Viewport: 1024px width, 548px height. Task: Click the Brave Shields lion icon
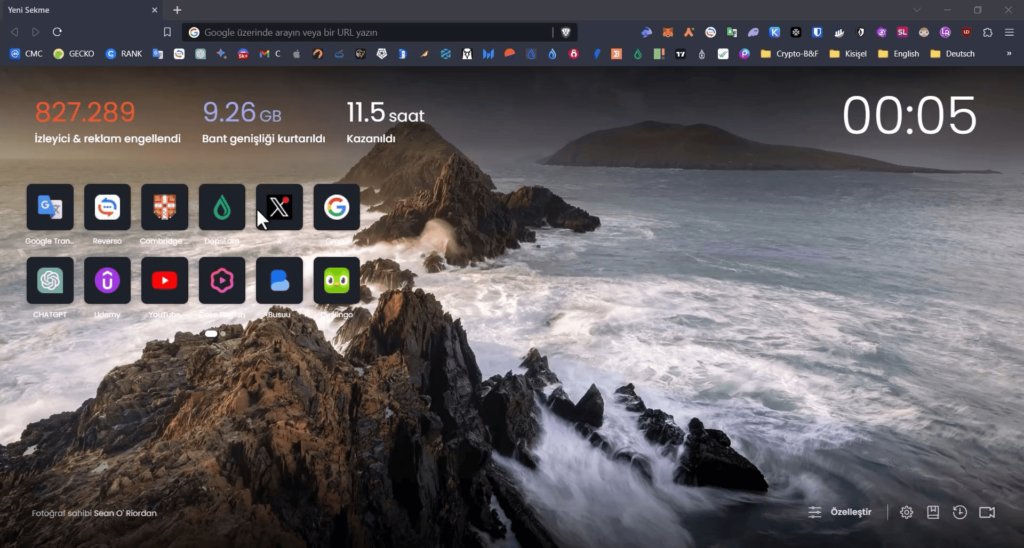(x=566, y=32)
